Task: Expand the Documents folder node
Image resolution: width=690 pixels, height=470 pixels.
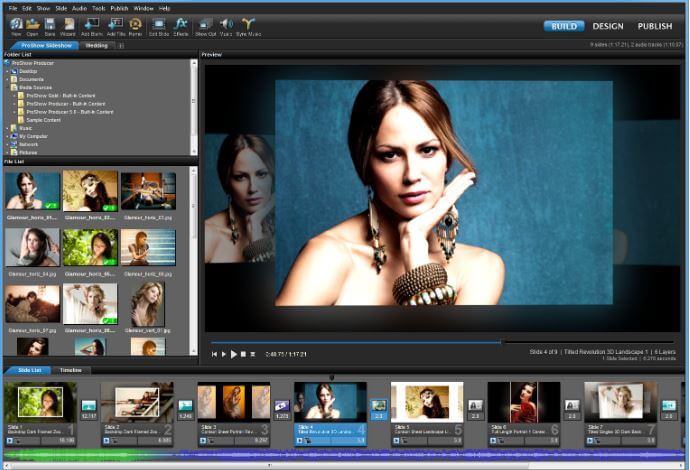Action: (7, 80)
